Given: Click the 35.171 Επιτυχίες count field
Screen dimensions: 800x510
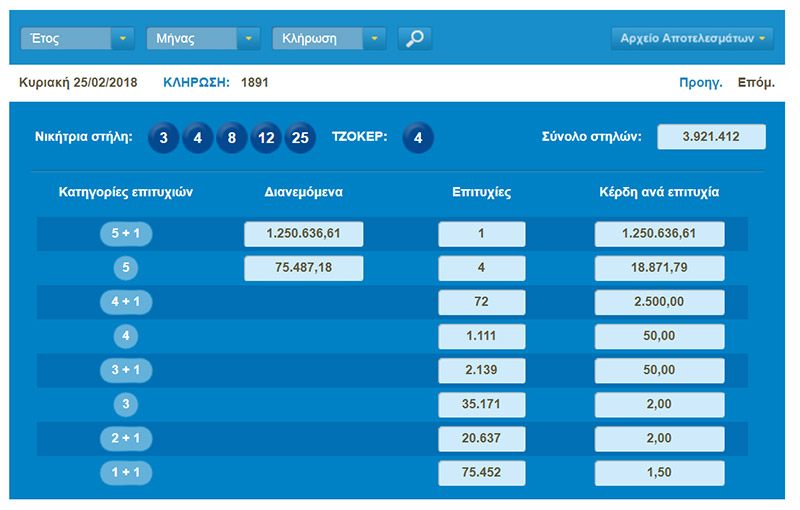Looking at the screenshot, I should point(481,404).
